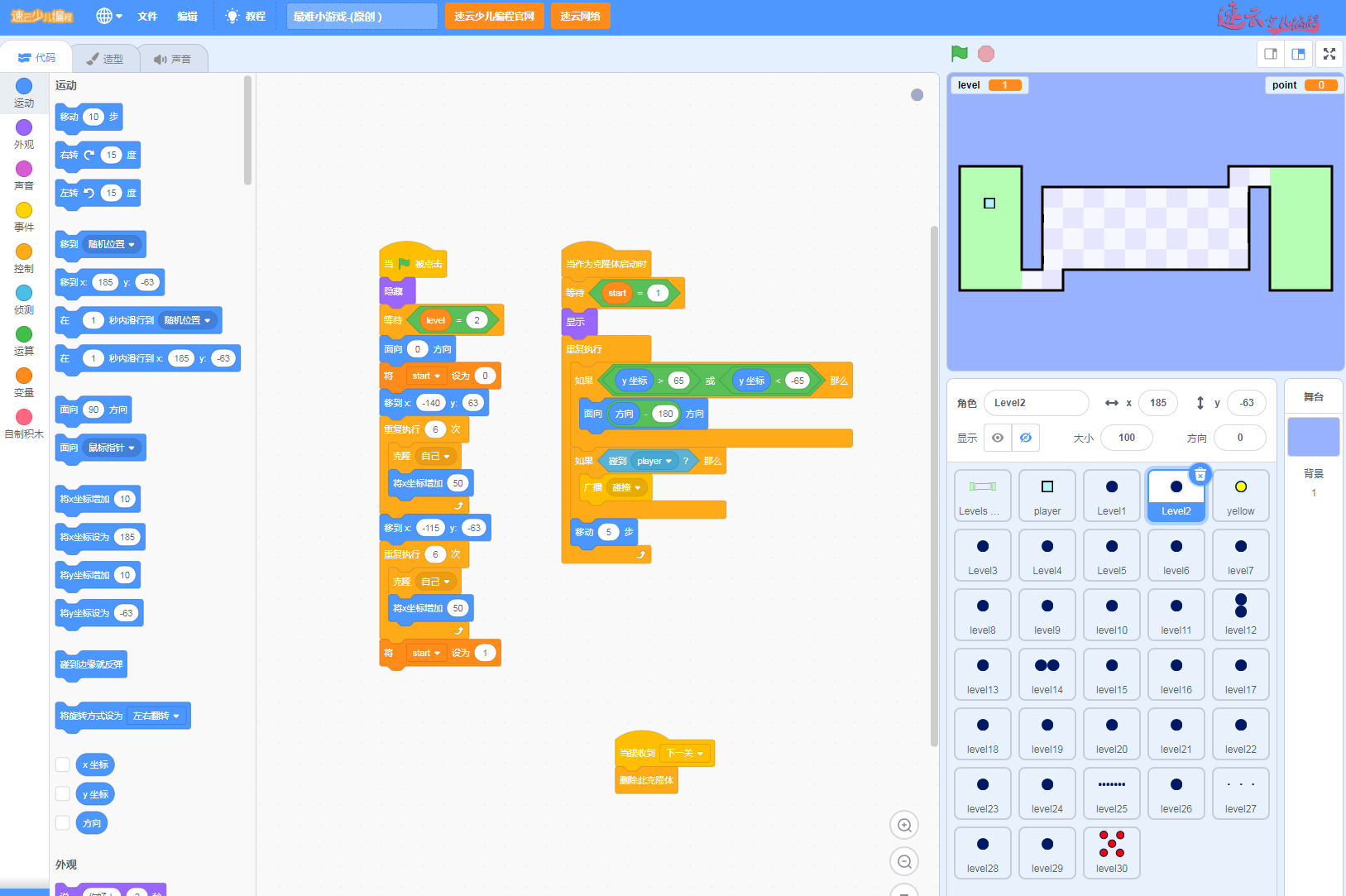Image resolution: width=1346 pixels, height=896 pixels.
Task: Open the globe language menu
Action: (108, 16)
